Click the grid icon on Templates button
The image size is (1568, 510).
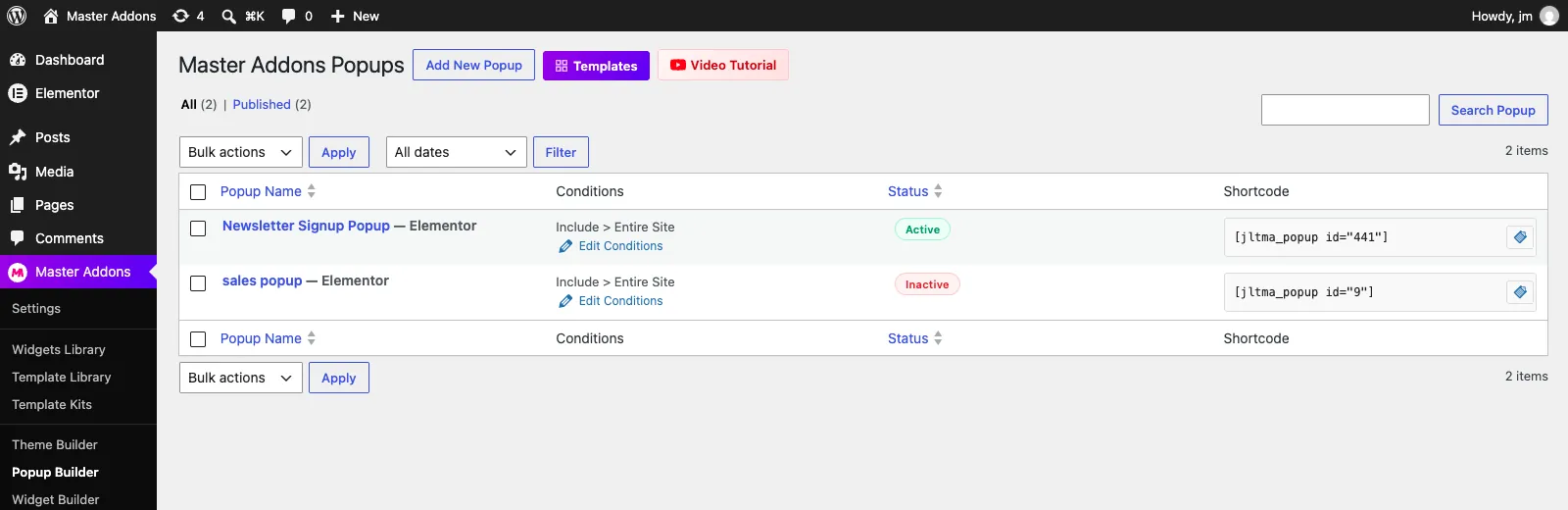[562, 66]
